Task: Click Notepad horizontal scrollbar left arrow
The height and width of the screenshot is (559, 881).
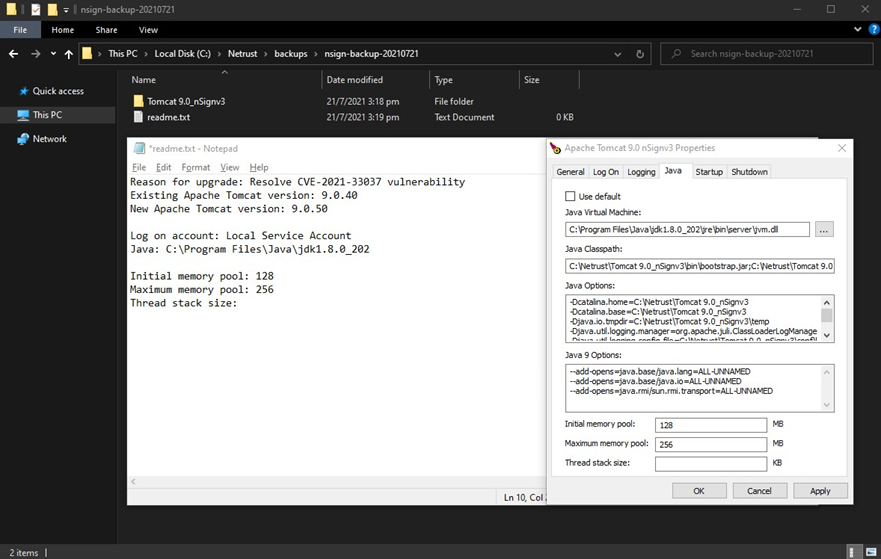Action: click(133, 481)
